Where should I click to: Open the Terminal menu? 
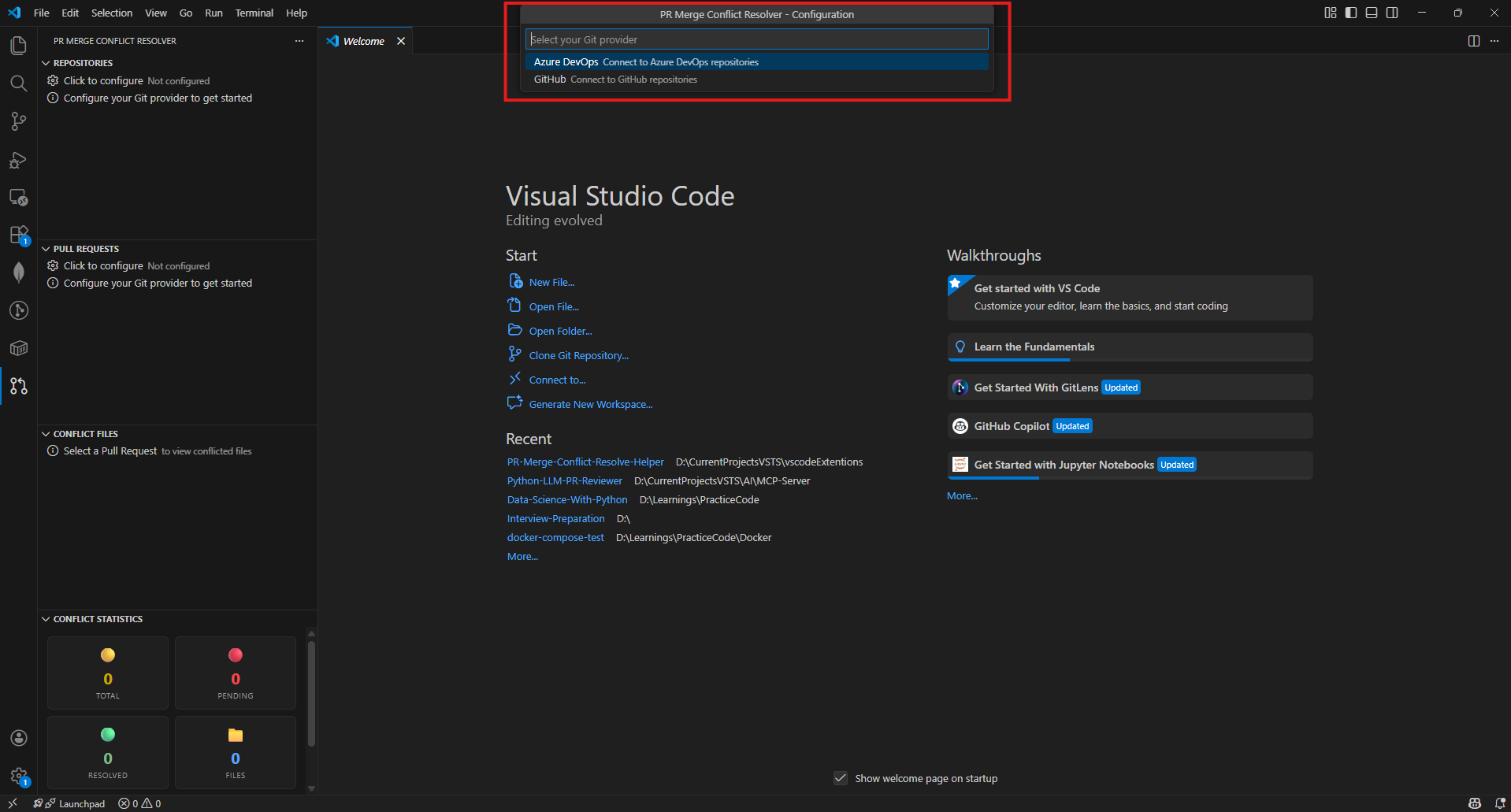click(x=254, y=13)
